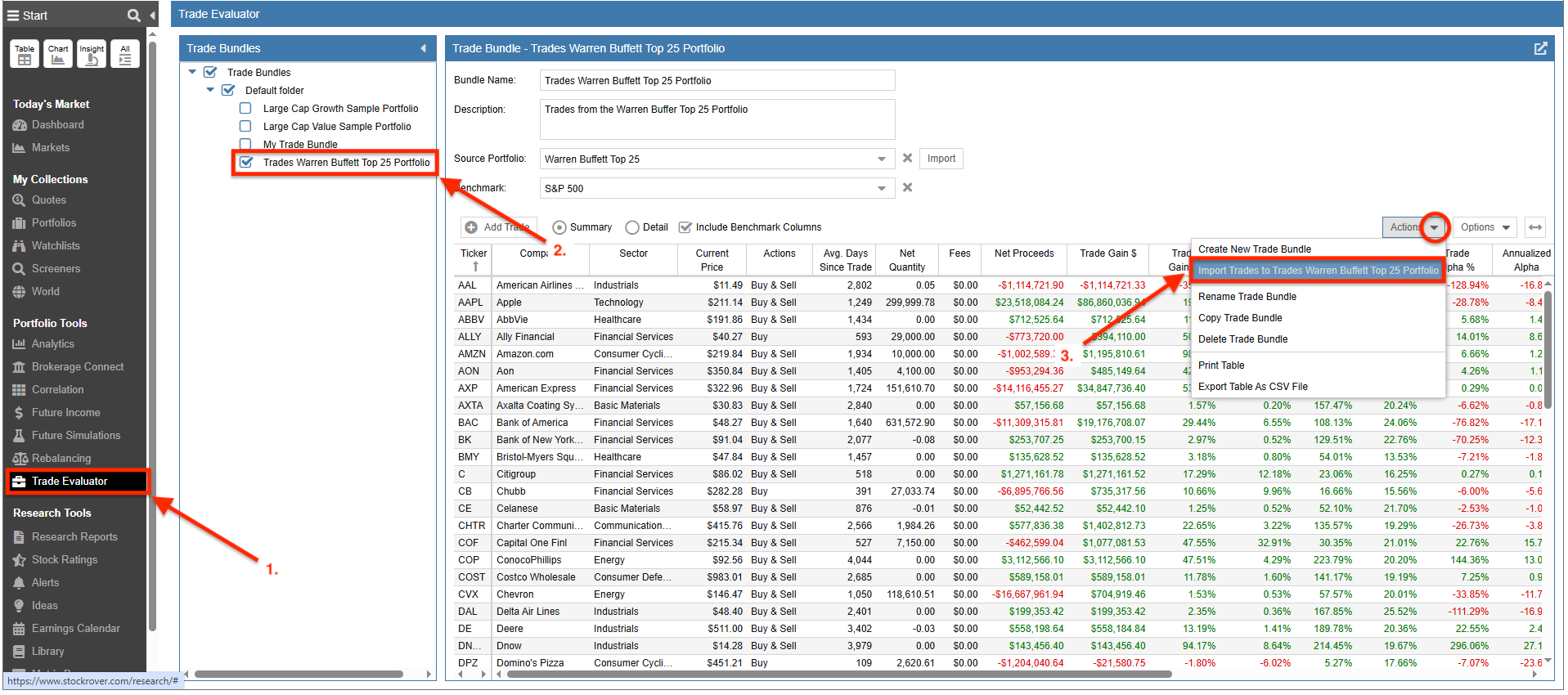Switch to Table view icon
Screen dimensions: 1568x695
coord(25,54)
